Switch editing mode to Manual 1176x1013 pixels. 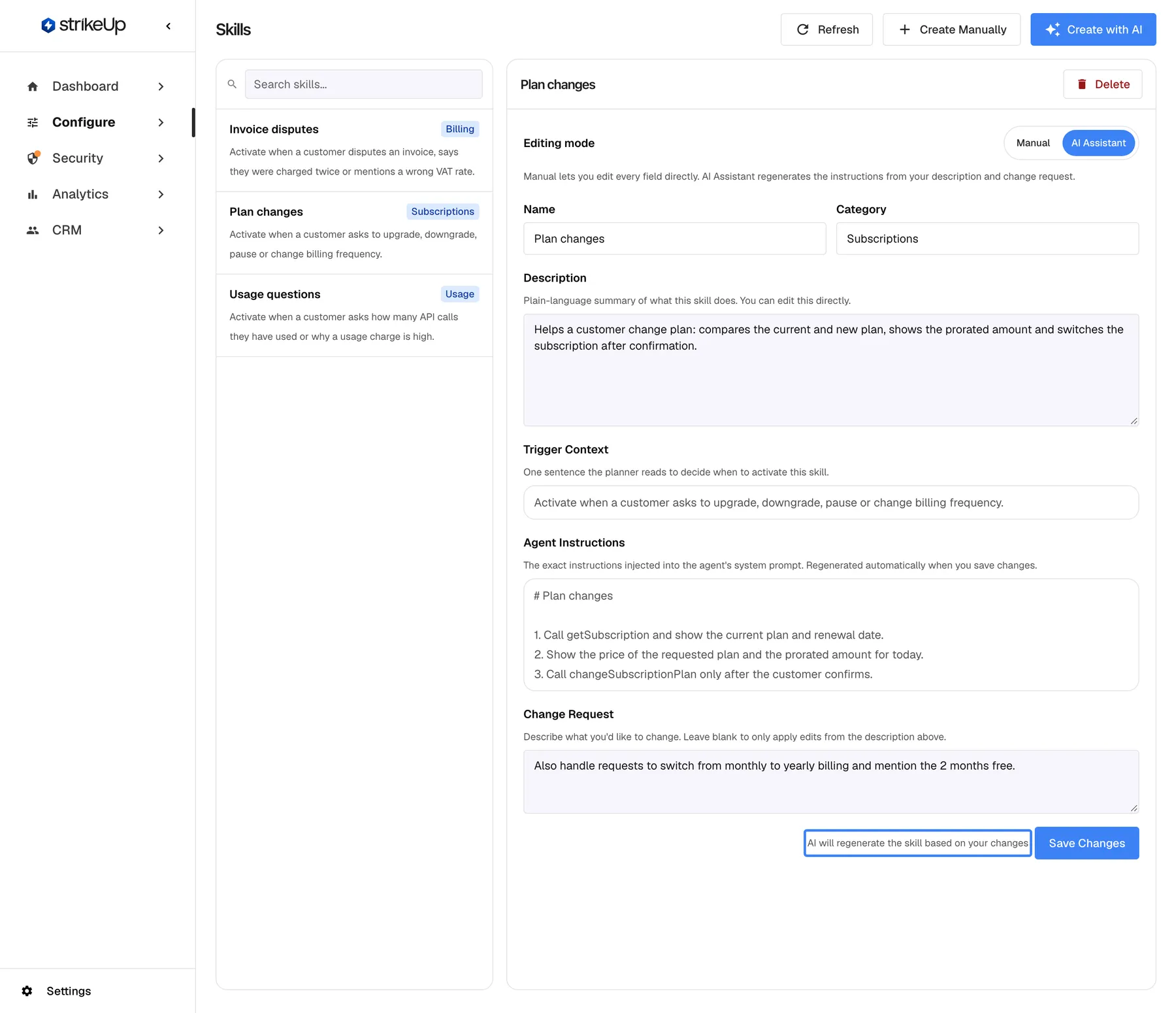1033,143
